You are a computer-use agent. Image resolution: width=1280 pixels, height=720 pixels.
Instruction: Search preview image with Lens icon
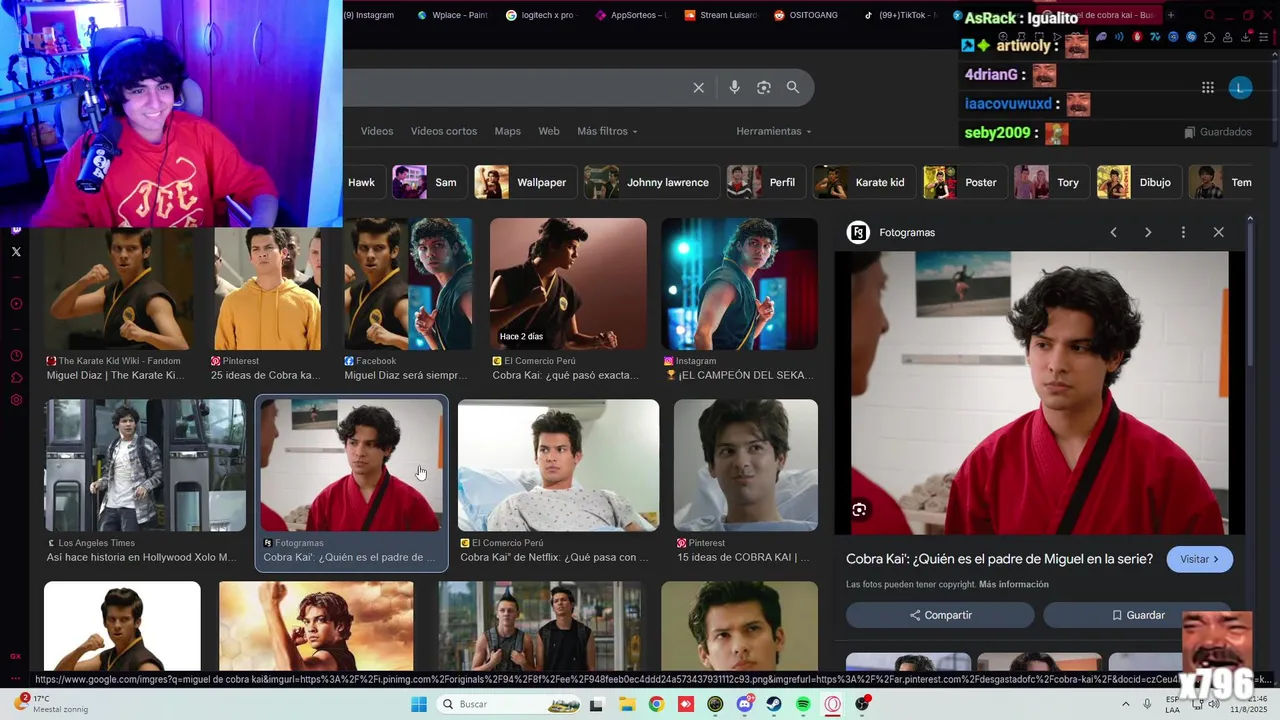(x=859, y=510)
